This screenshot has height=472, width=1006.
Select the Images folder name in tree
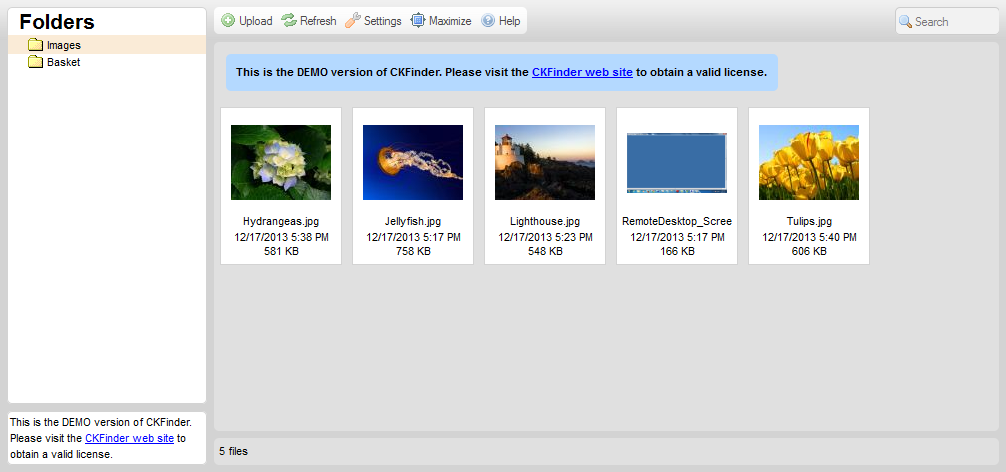64,46
